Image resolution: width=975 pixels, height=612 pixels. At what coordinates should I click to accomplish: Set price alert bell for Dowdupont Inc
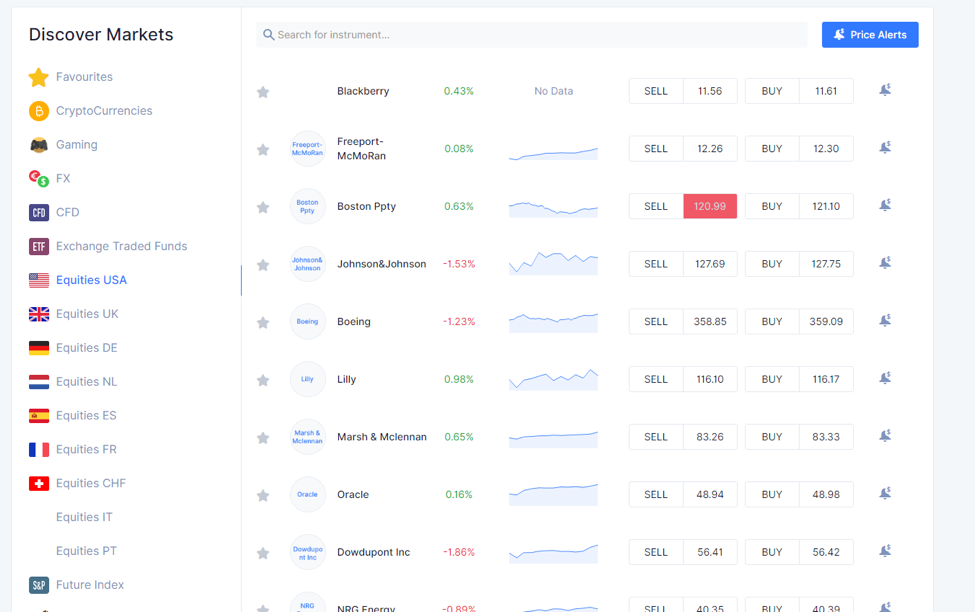(885, 551)
